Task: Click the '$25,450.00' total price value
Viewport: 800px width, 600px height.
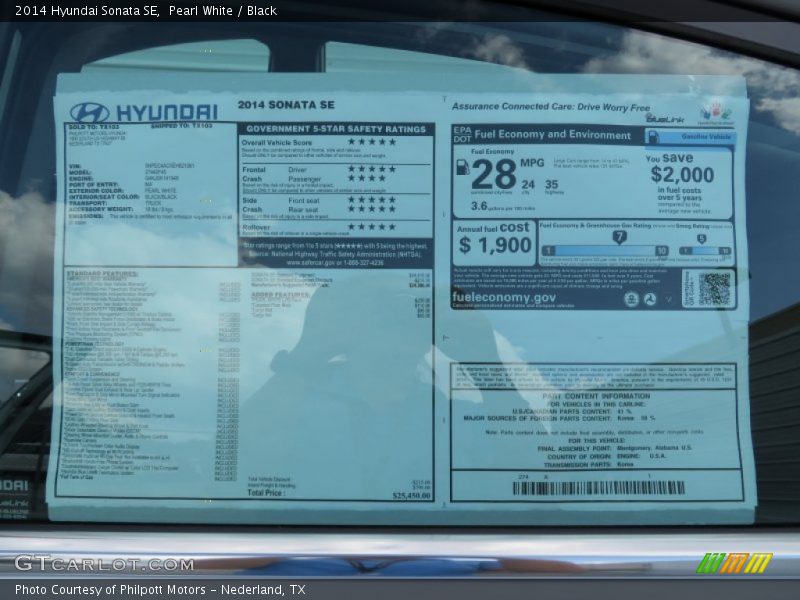Action: (x=411, y=496)
